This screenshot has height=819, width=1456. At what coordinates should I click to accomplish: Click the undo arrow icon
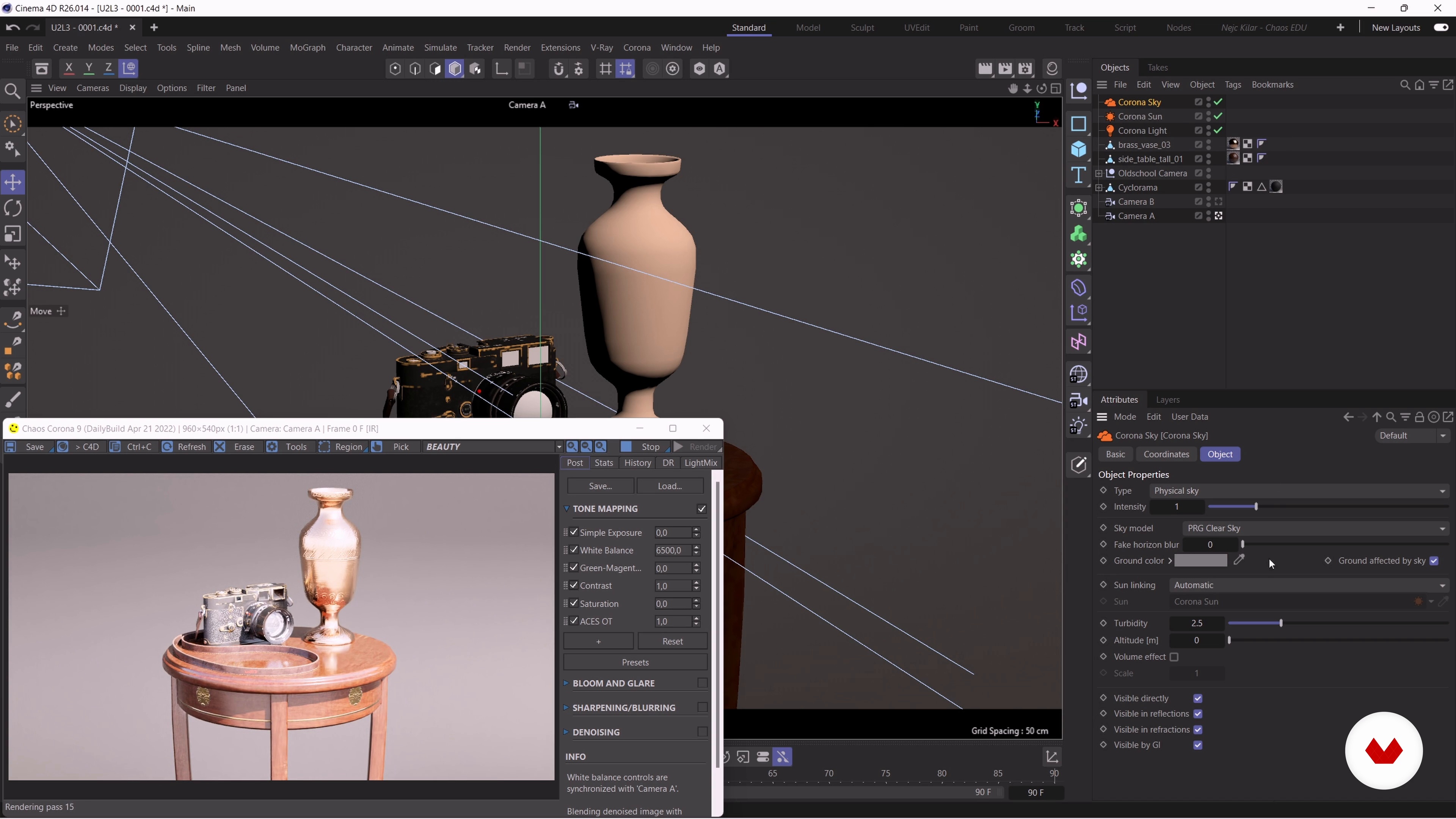(13, 28)
